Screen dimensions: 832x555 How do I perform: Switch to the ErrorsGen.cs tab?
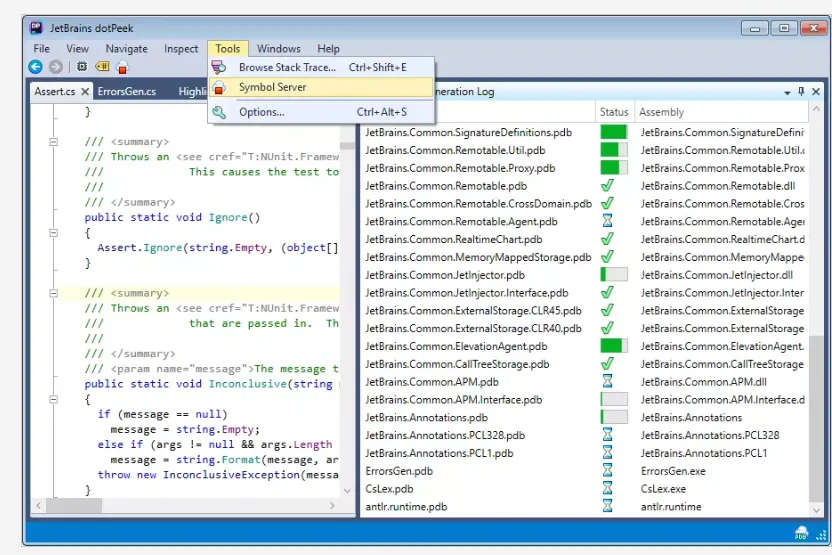click(x=127, y=91)
